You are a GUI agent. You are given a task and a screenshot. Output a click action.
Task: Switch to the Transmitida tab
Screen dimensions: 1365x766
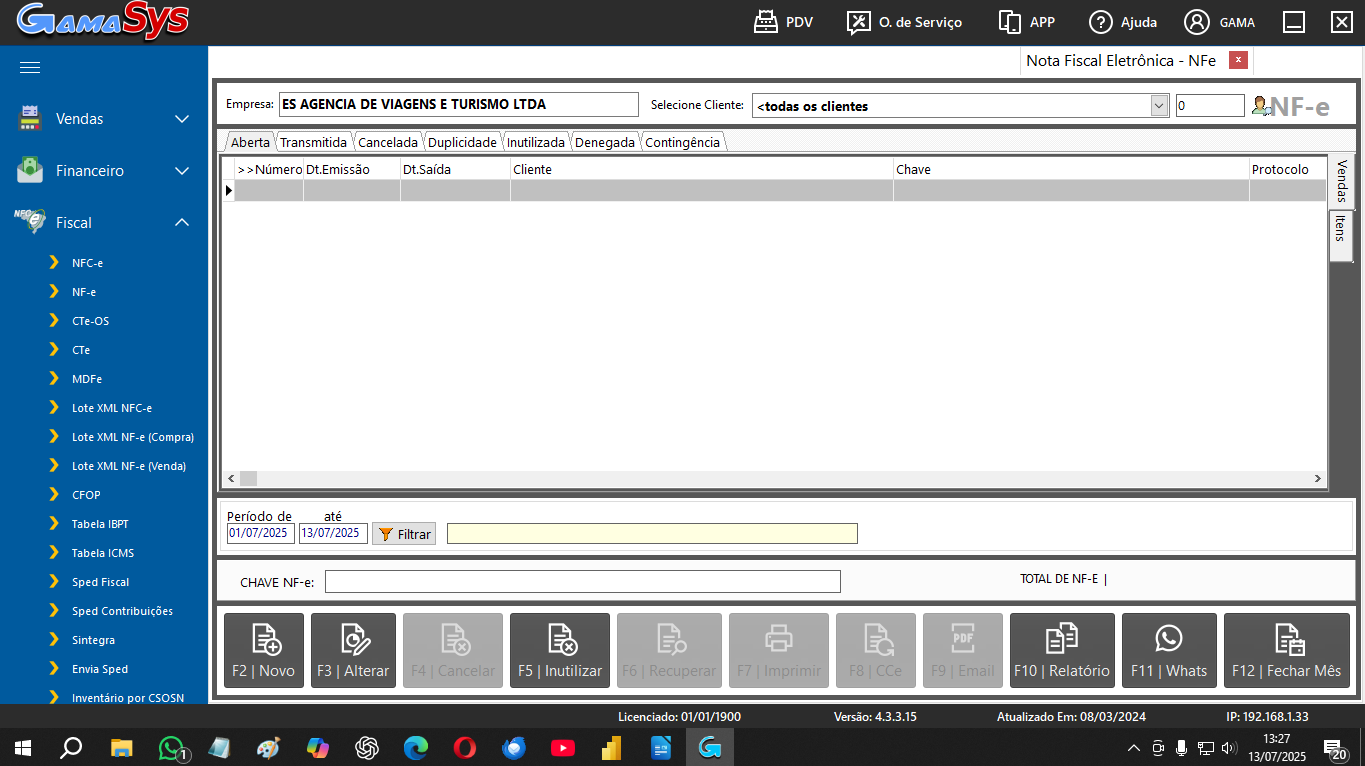point(313,143)
